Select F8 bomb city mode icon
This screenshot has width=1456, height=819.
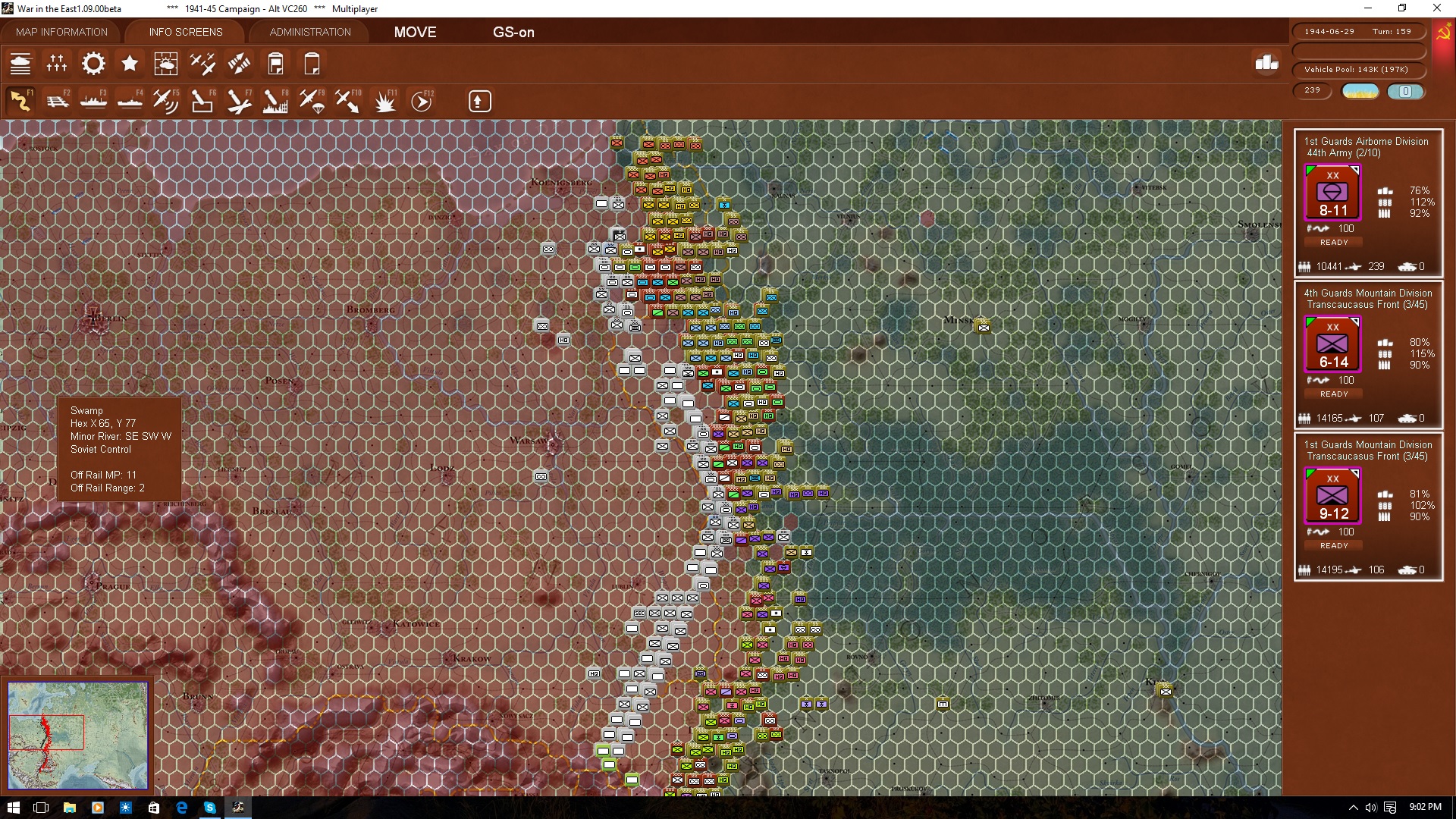point(275,101)
